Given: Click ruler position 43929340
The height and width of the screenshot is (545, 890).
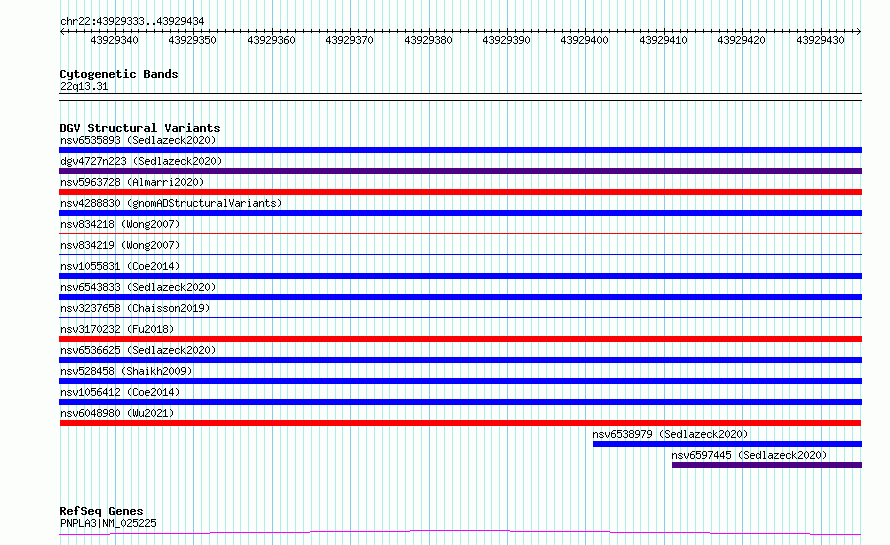Looking at the screenshot, I should point(115,40).
